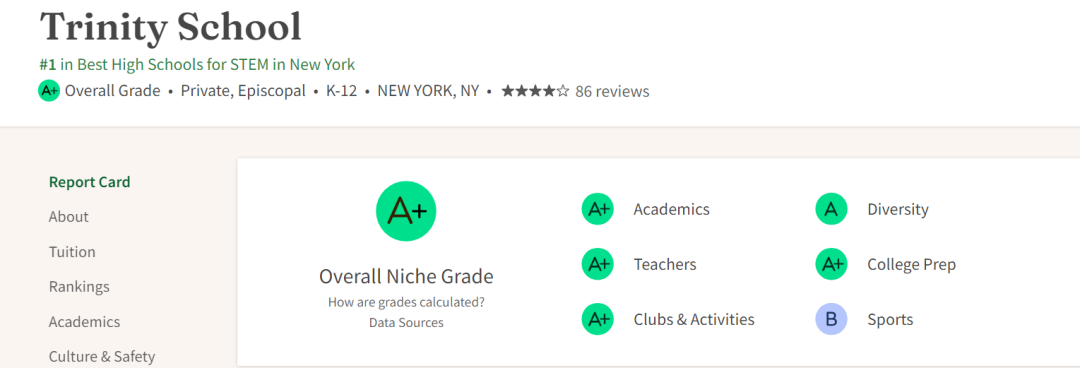The height and width of the screenshot is (368, 1080).
Task: Select the A+ College Prep grade icon
Action: [831, 265]
